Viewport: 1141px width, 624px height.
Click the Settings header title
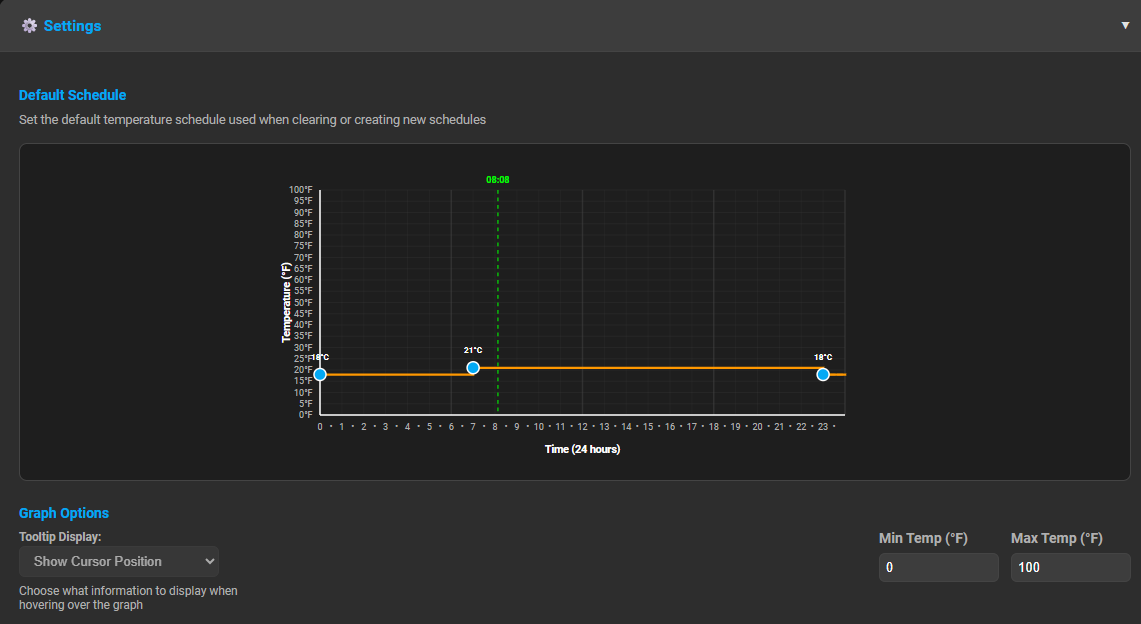coord(72,26)
